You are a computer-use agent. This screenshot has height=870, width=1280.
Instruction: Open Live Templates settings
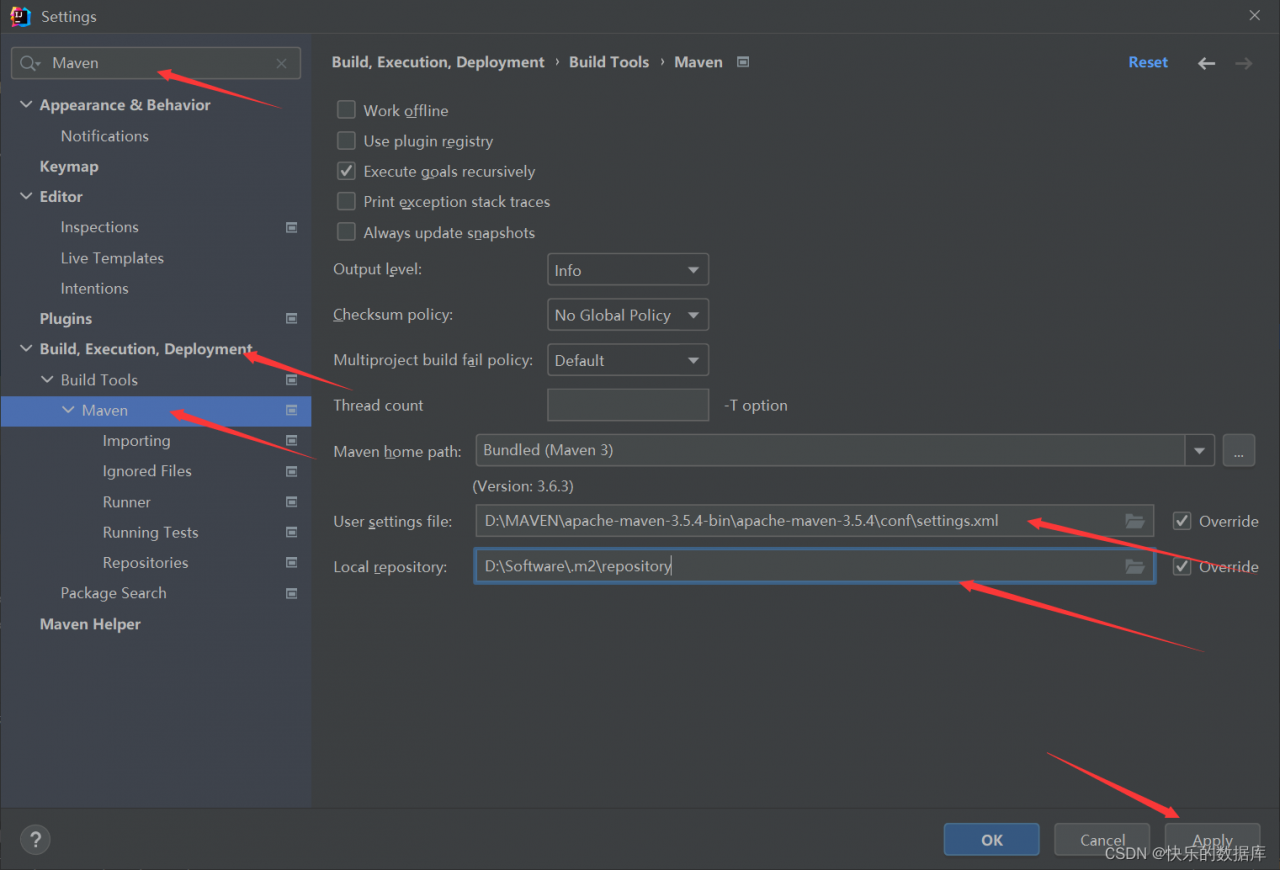click(112, 258)
